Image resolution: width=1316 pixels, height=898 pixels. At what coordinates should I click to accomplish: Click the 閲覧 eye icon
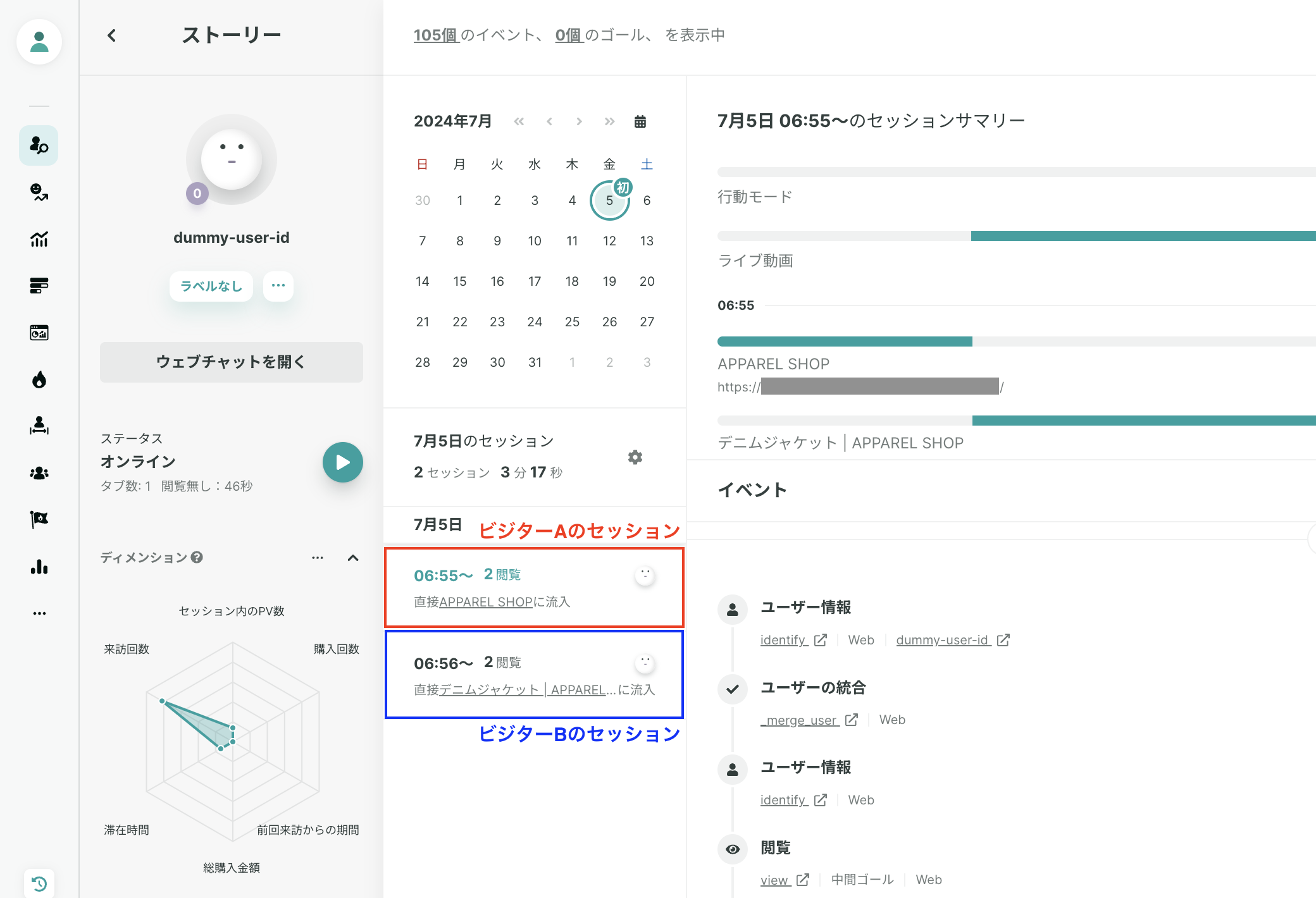click(733, 849)
